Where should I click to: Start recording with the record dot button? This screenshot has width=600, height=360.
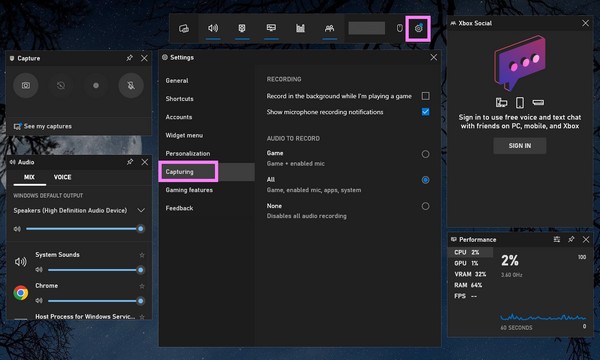pyautogui.click(x=96, y=85)
